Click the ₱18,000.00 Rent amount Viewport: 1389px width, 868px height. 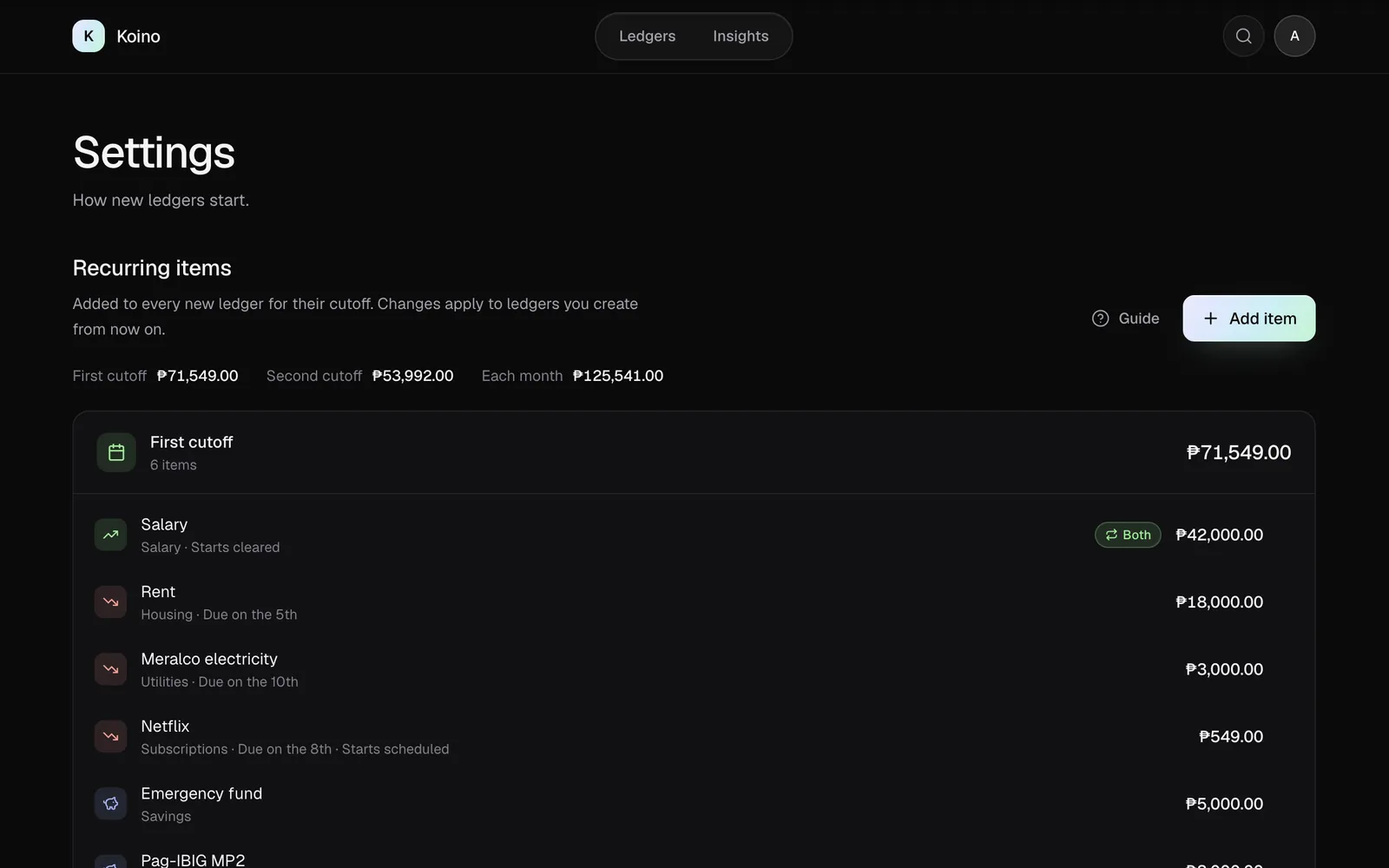1219,602
